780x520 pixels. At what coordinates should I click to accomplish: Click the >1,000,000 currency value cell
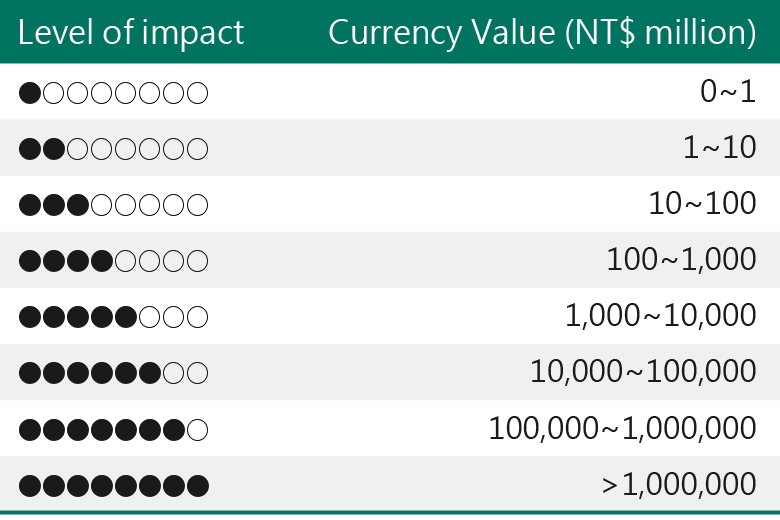tap(679, 485)
